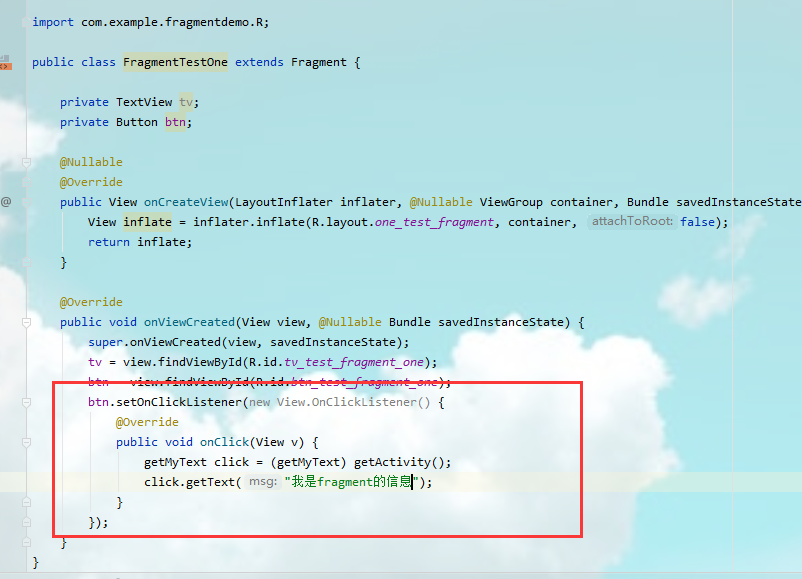802x579 pixels.
Task: Click the 'false' argument value
Action: [x=697, y=222]
